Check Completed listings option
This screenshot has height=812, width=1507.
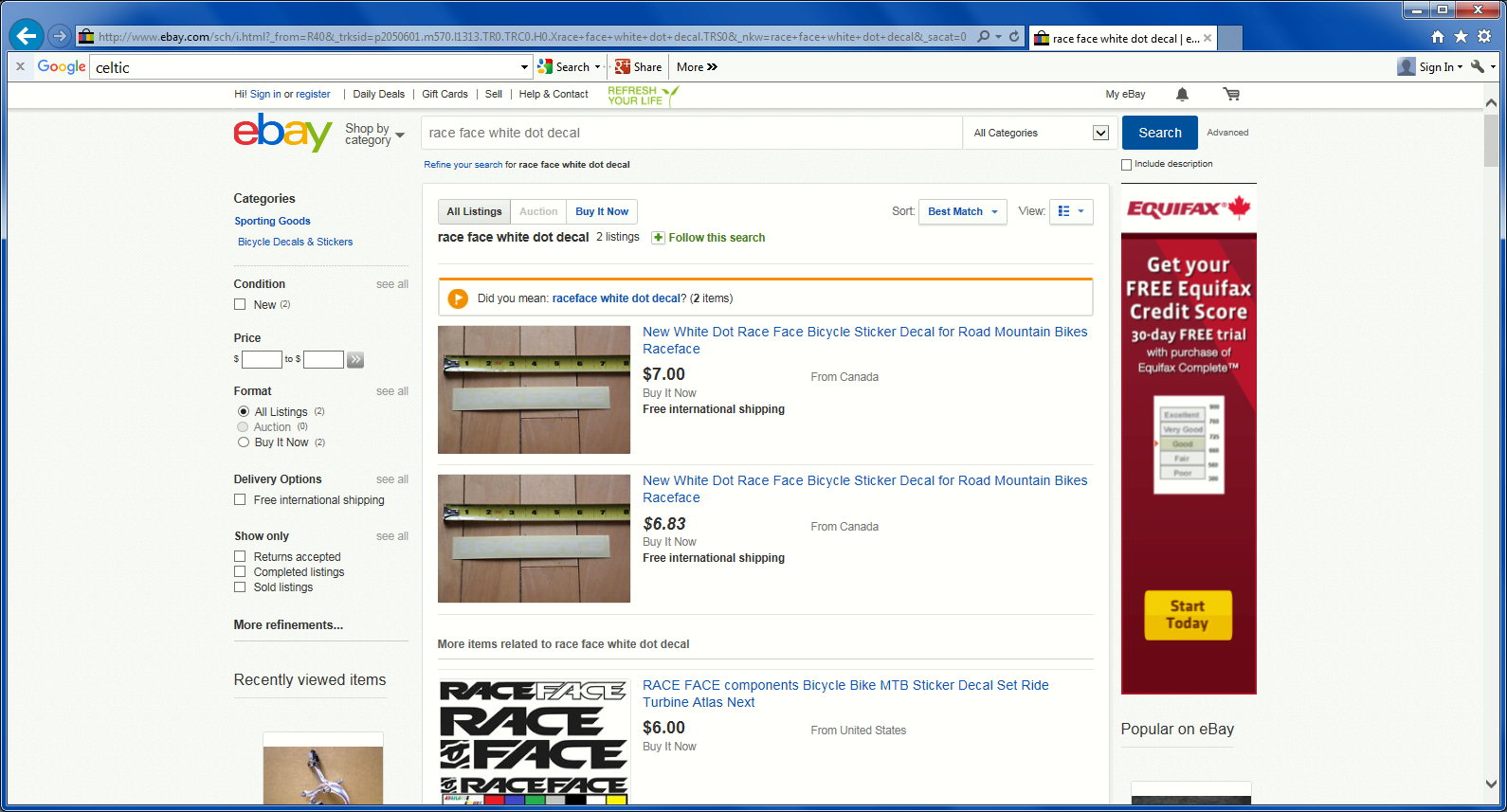click(240, 571)
